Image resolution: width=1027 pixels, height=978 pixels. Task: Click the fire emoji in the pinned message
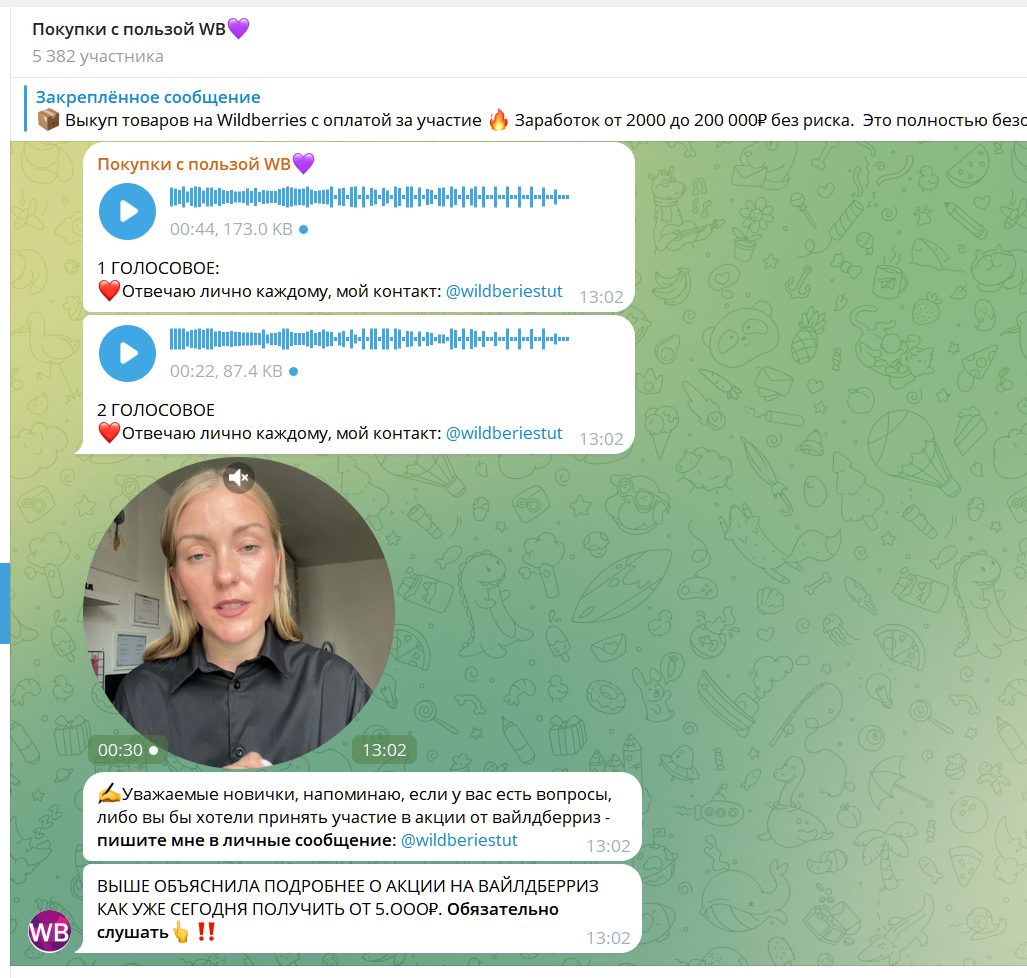[x=498, y=120]
